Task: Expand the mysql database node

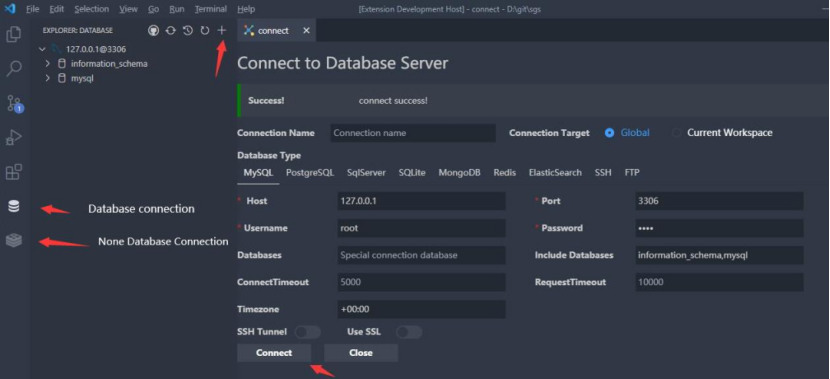Action: (48, 78)
